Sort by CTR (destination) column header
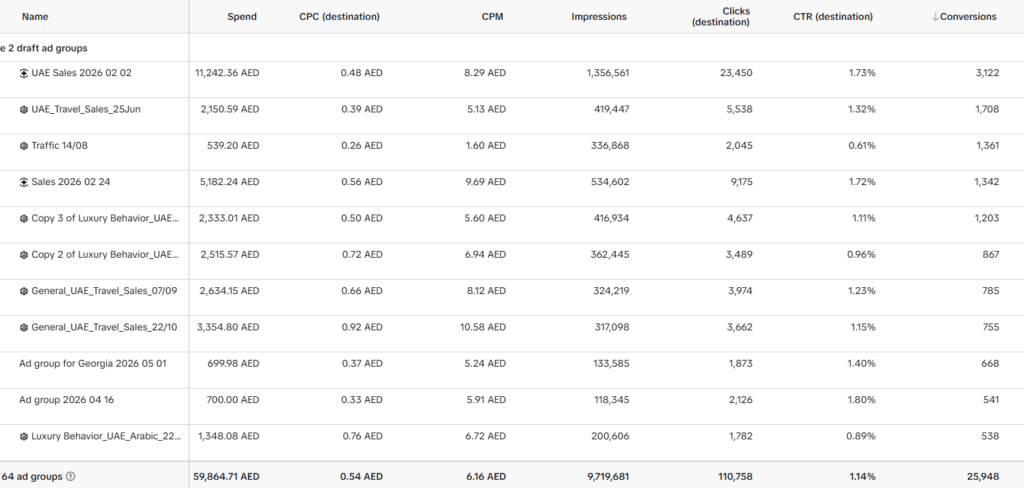 (833, 17)
